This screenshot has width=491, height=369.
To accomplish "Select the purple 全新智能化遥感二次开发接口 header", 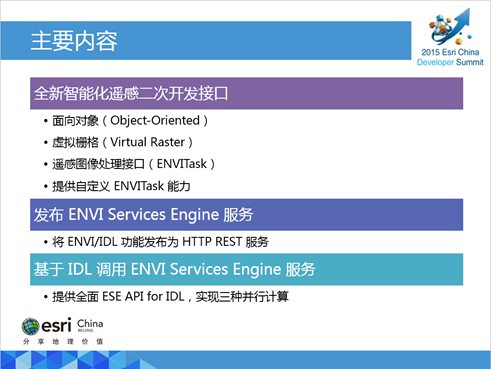I will coord(246,93).
